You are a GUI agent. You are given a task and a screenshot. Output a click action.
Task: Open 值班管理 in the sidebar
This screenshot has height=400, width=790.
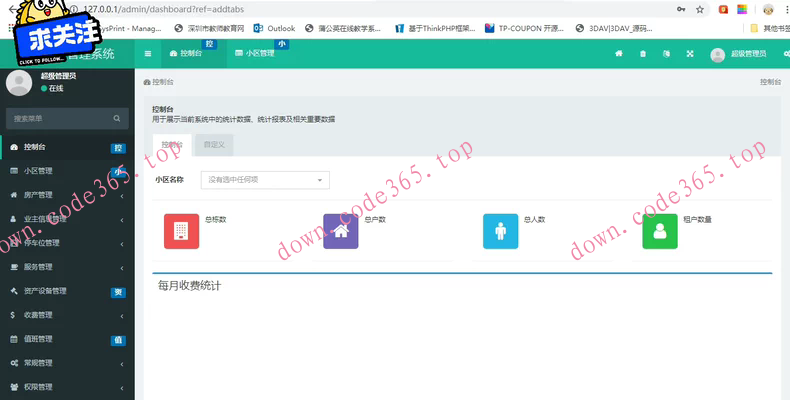[68, 339]
